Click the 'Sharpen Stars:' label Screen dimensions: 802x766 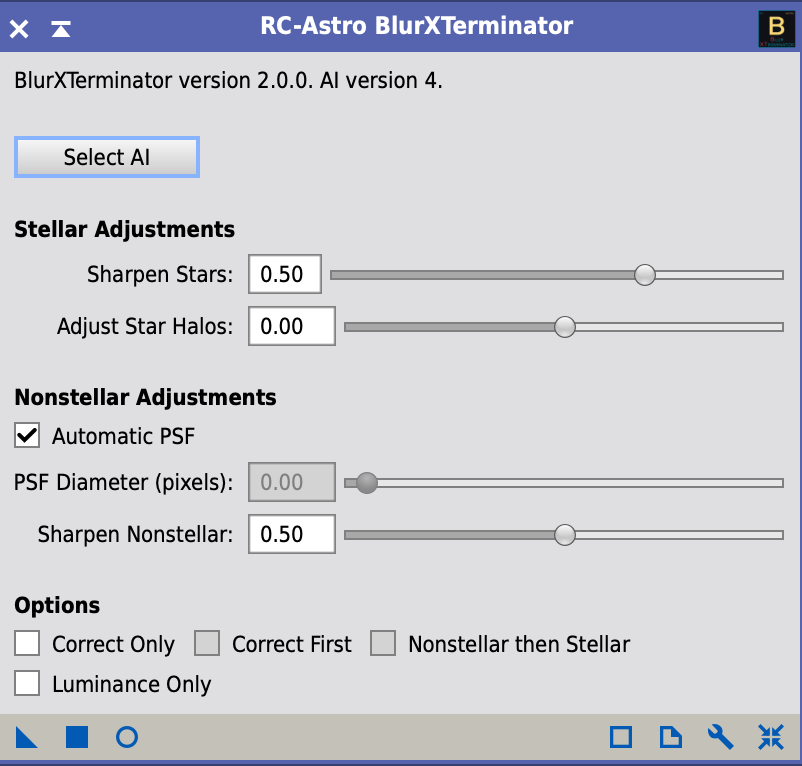click(x=160, y=275)
